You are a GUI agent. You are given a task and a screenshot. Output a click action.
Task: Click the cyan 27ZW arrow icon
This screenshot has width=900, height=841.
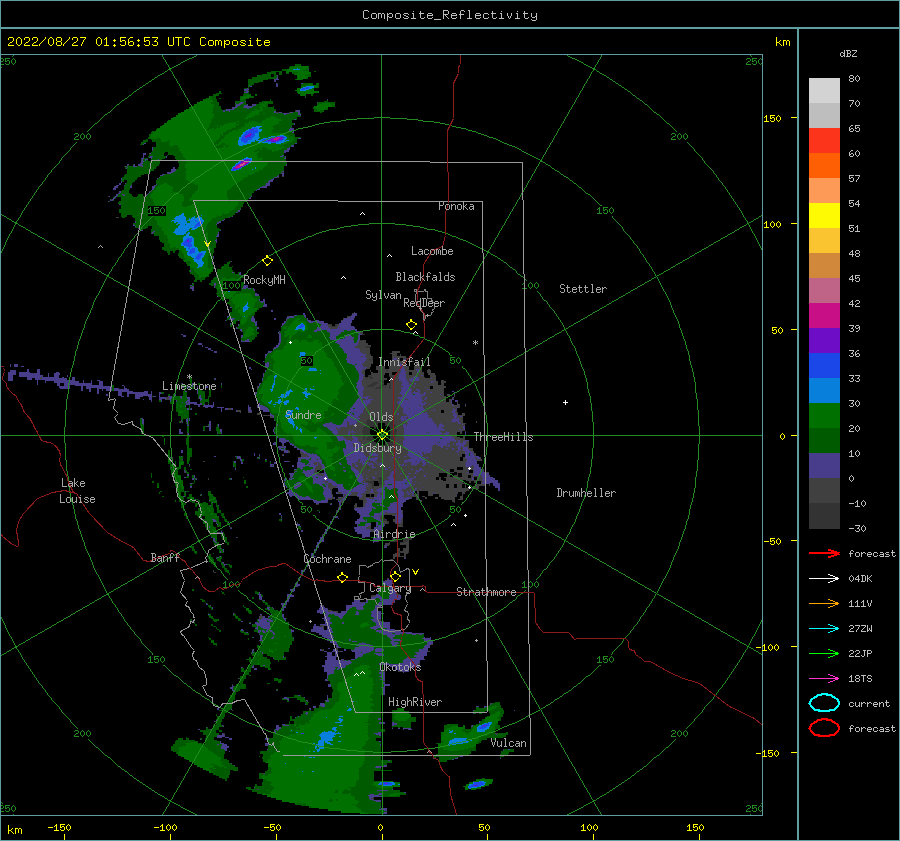824,629
